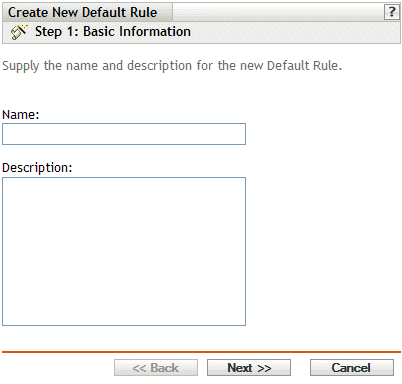Click inside the Description text area
This screenshot has height=384, width=402.
(x=124, y=251)
